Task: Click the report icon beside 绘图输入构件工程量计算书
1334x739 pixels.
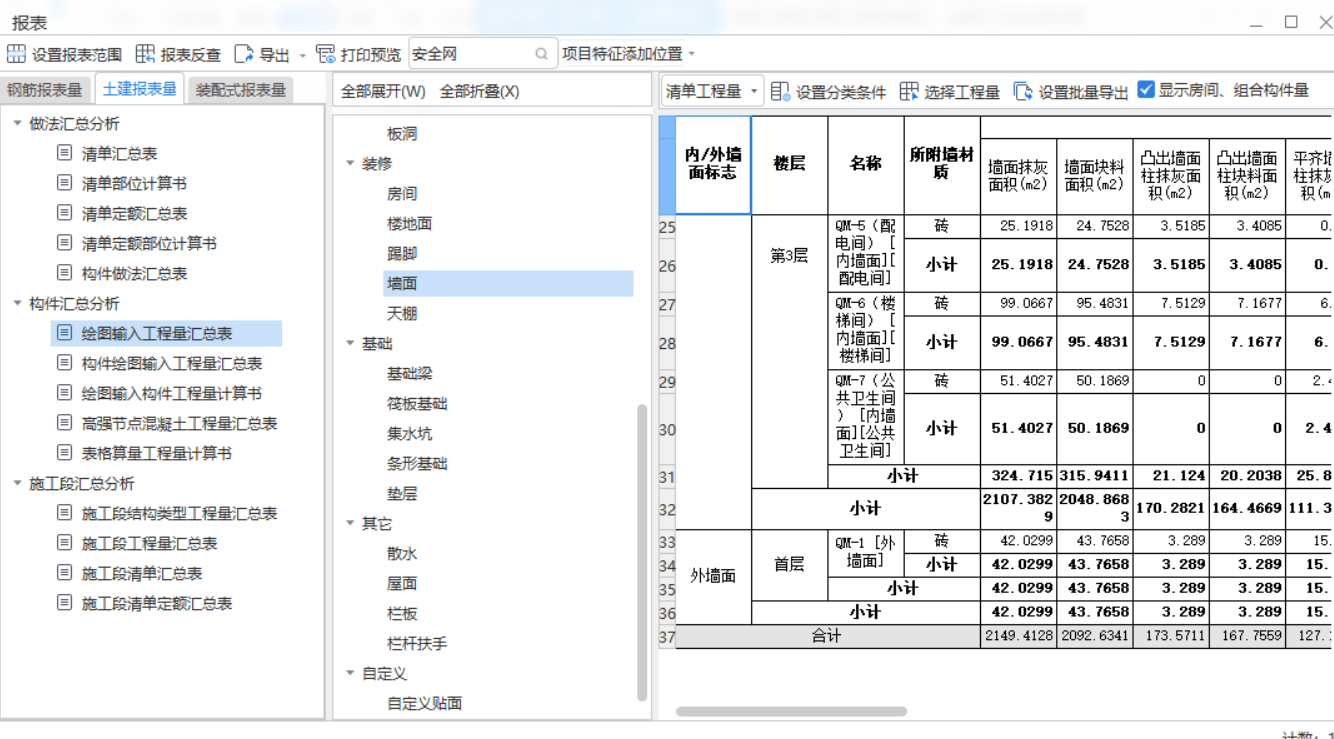Action: click(64, 393)
